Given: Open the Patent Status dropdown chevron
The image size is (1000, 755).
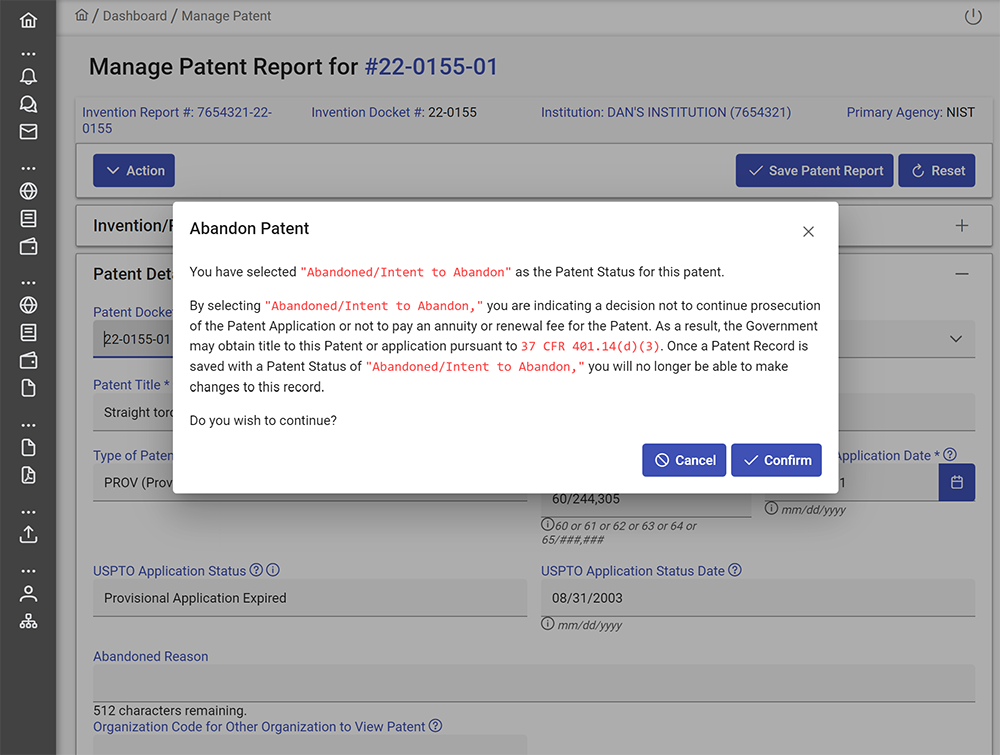Looking at the screenshot, I should (x=955, y=339).
